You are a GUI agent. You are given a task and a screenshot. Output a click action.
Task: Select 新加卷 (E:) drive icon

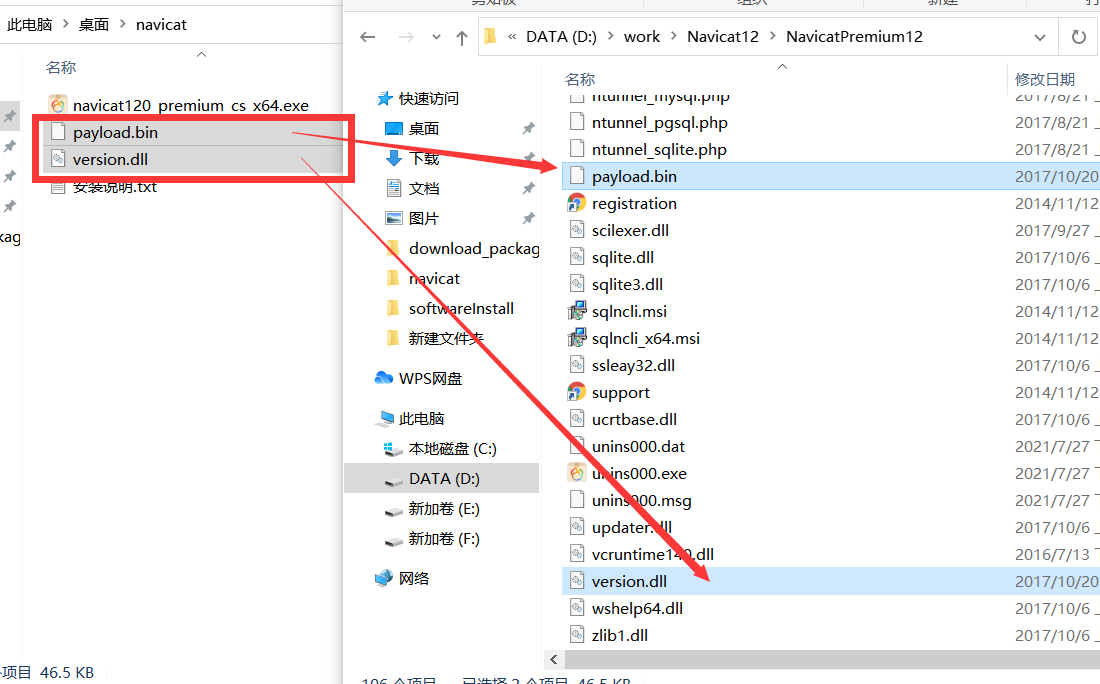point(394,510)
